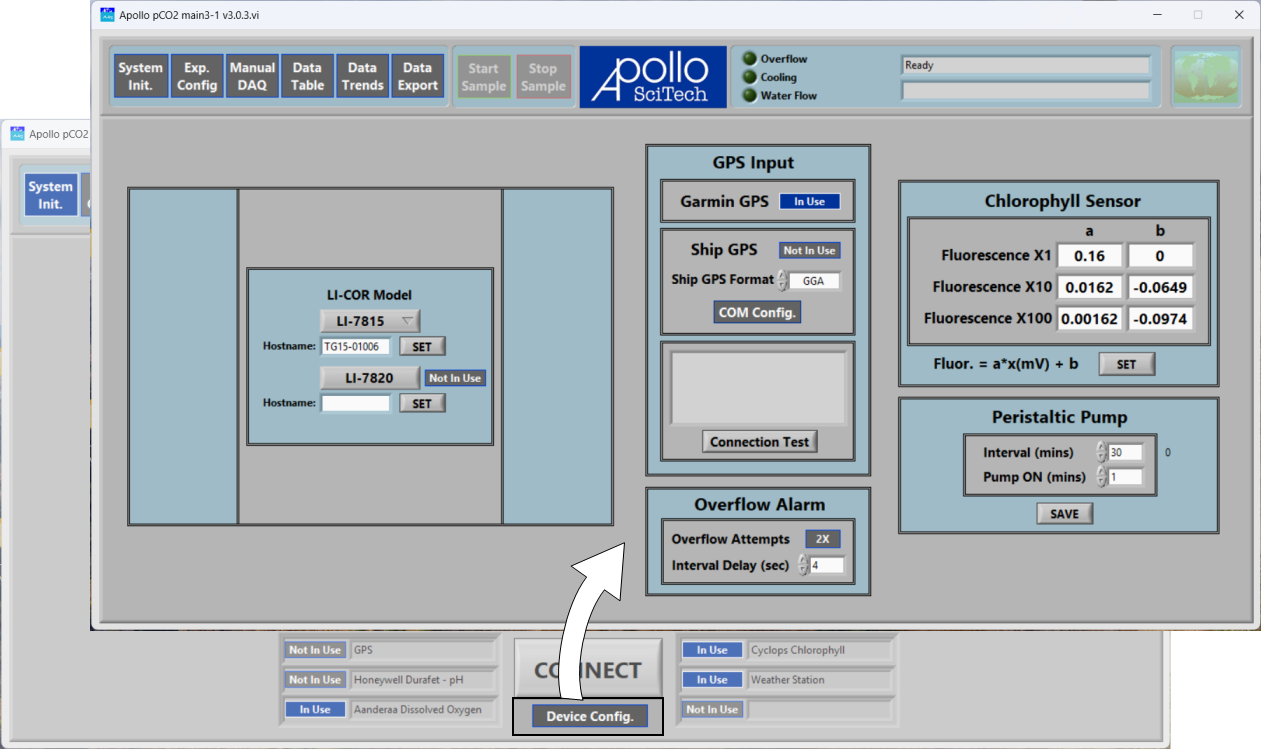The image size is (1261, 750).
Task: Toggle Garmin GPS In Use switch
Action: 809,201
